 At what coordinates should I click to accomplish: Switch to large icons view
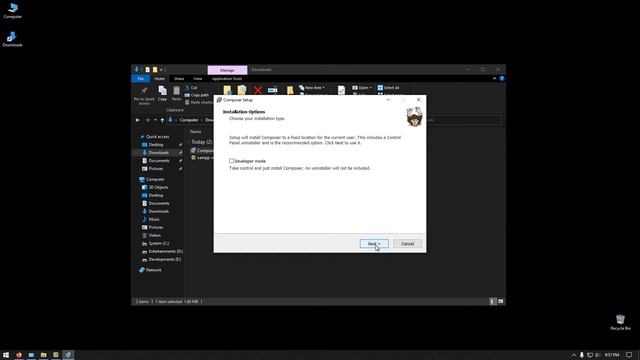pyautogui.click(x=500, y=302)
